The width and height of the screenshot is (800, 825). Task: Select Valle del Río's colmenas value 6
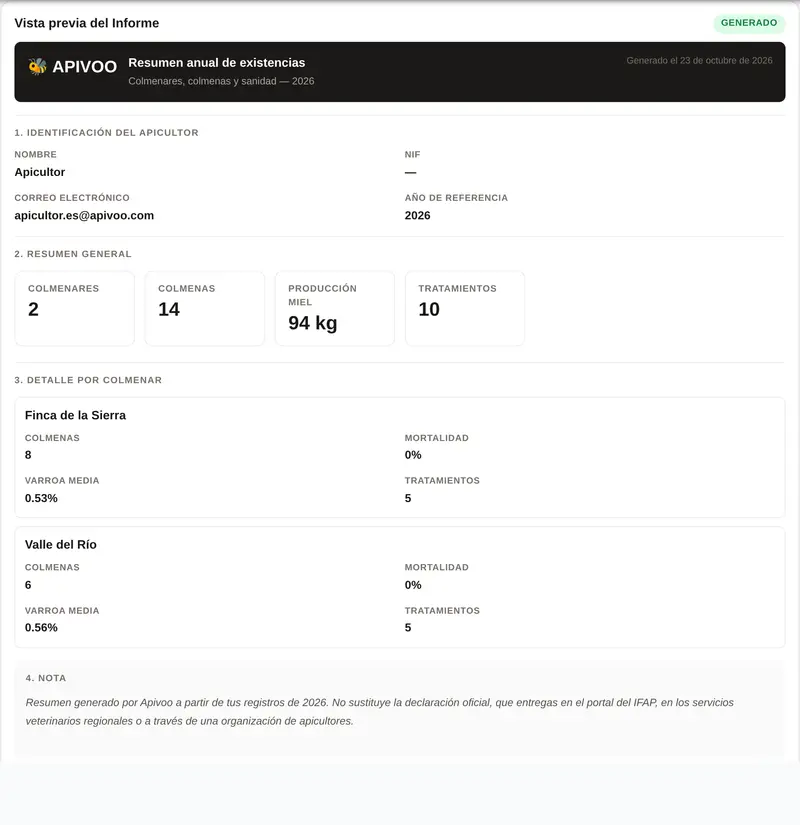28,585
